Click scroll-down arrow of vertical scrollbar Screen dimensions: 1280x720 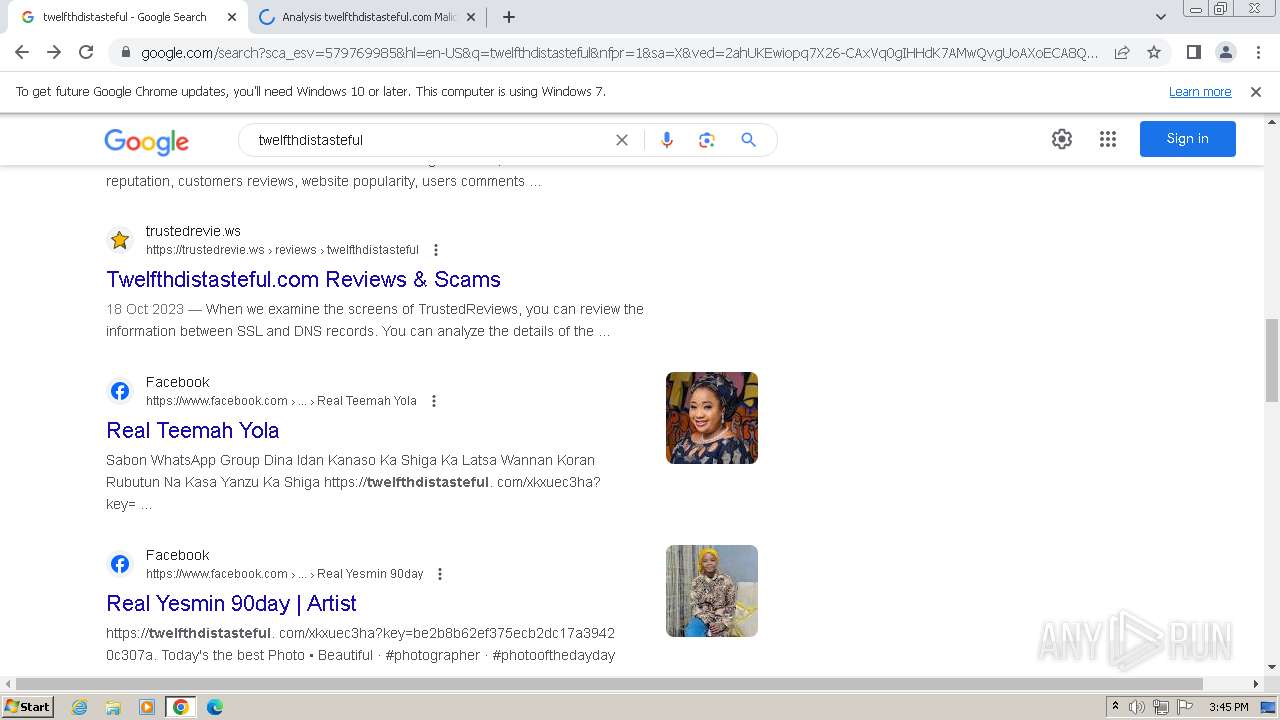point(1271,667)
